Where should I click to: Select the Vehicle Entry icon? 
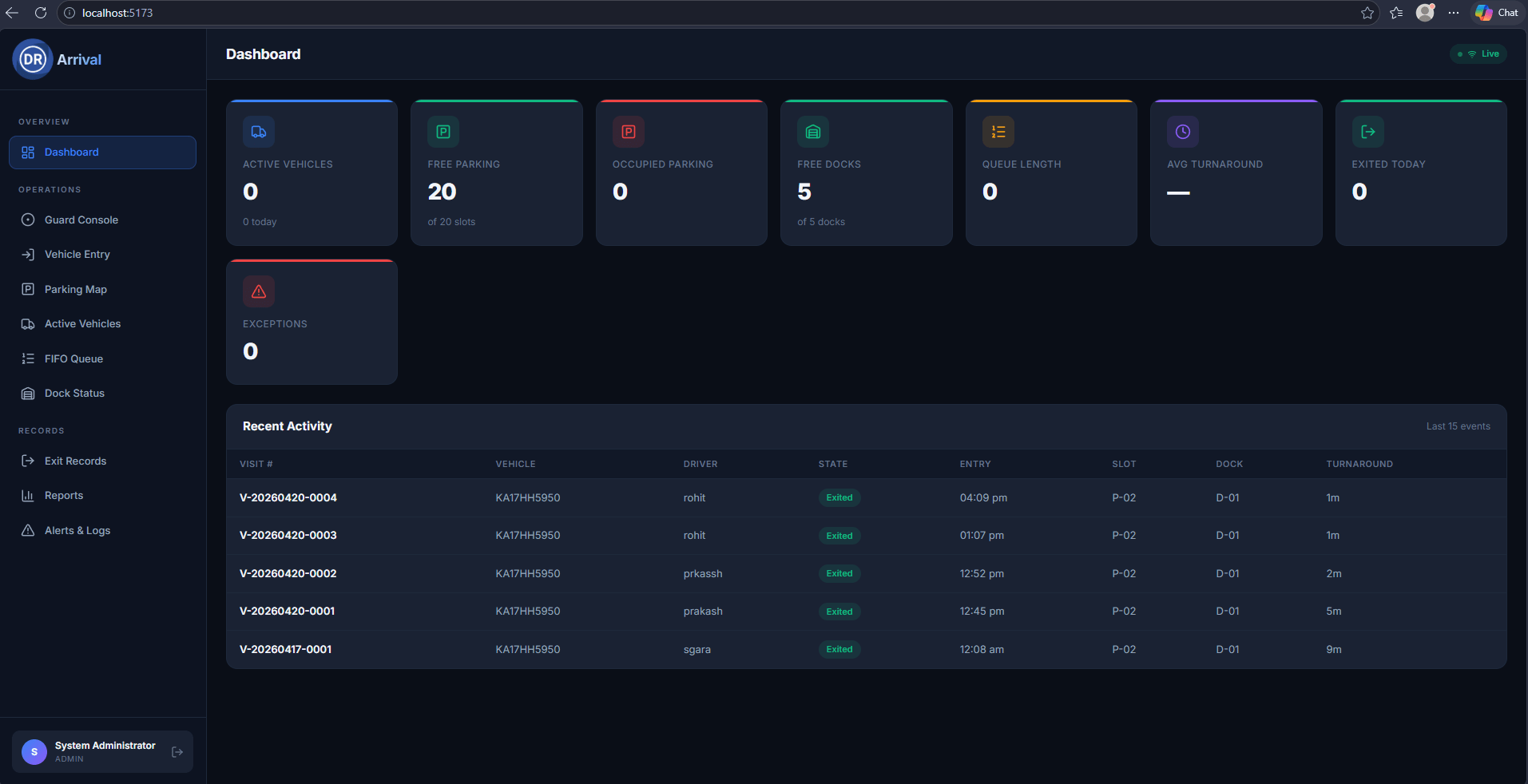click(28, 254)
